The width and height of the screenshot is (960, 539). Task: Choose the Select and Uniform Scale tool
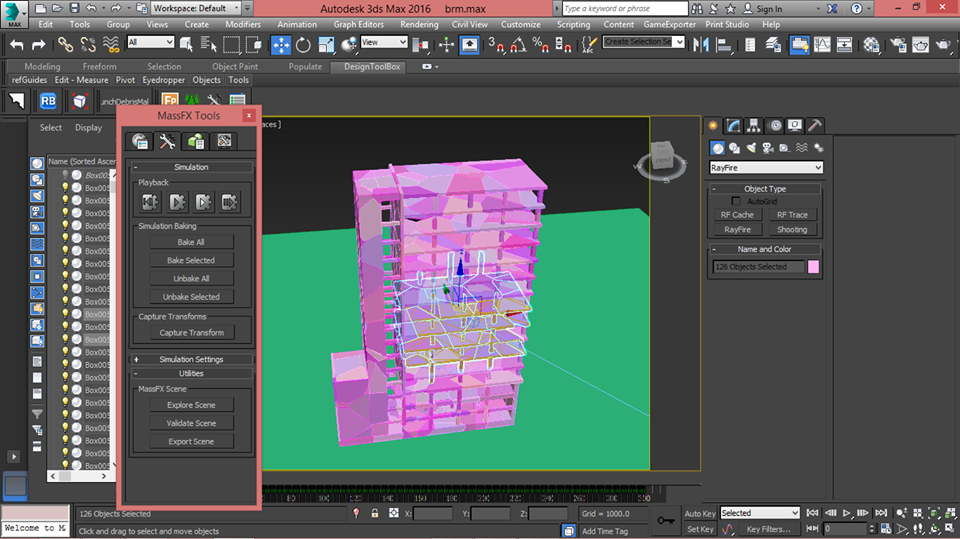326,45
